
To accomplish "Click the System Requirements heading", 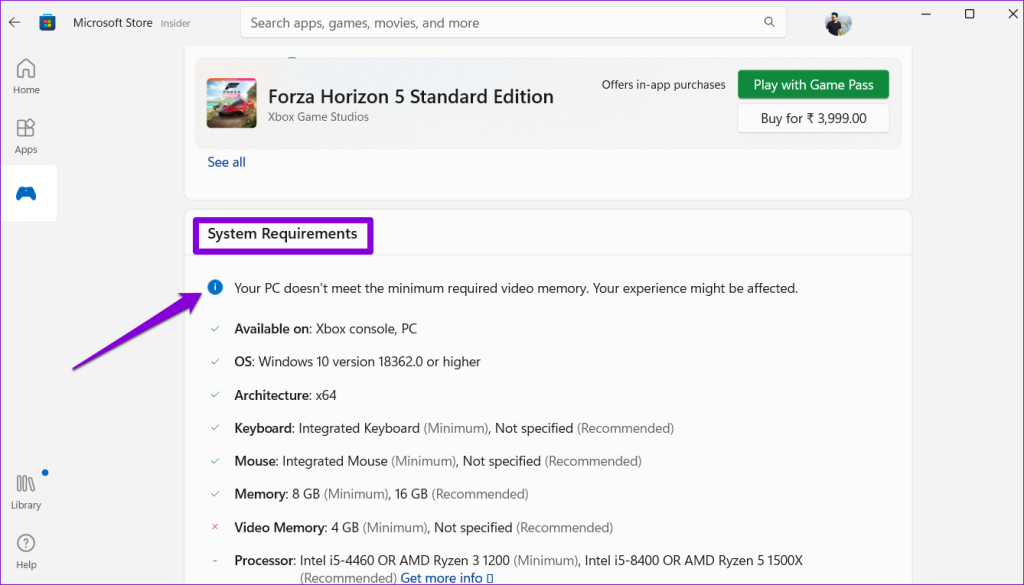I will click(282, 234).
